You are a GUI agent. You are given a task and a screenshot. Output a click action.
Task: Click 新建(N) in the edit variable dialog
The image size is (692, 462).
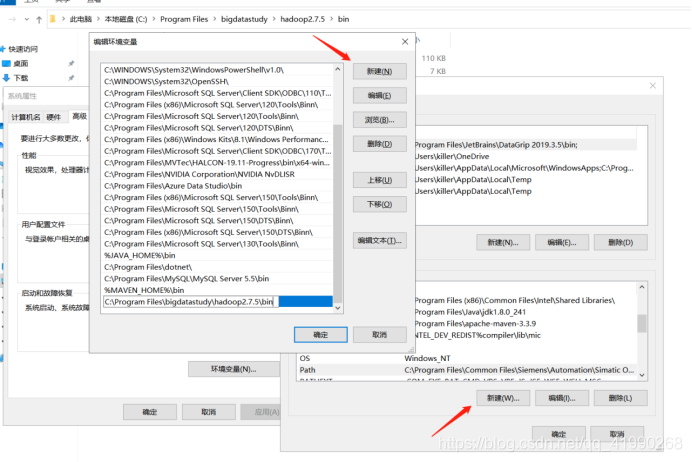tap(380, 71)
